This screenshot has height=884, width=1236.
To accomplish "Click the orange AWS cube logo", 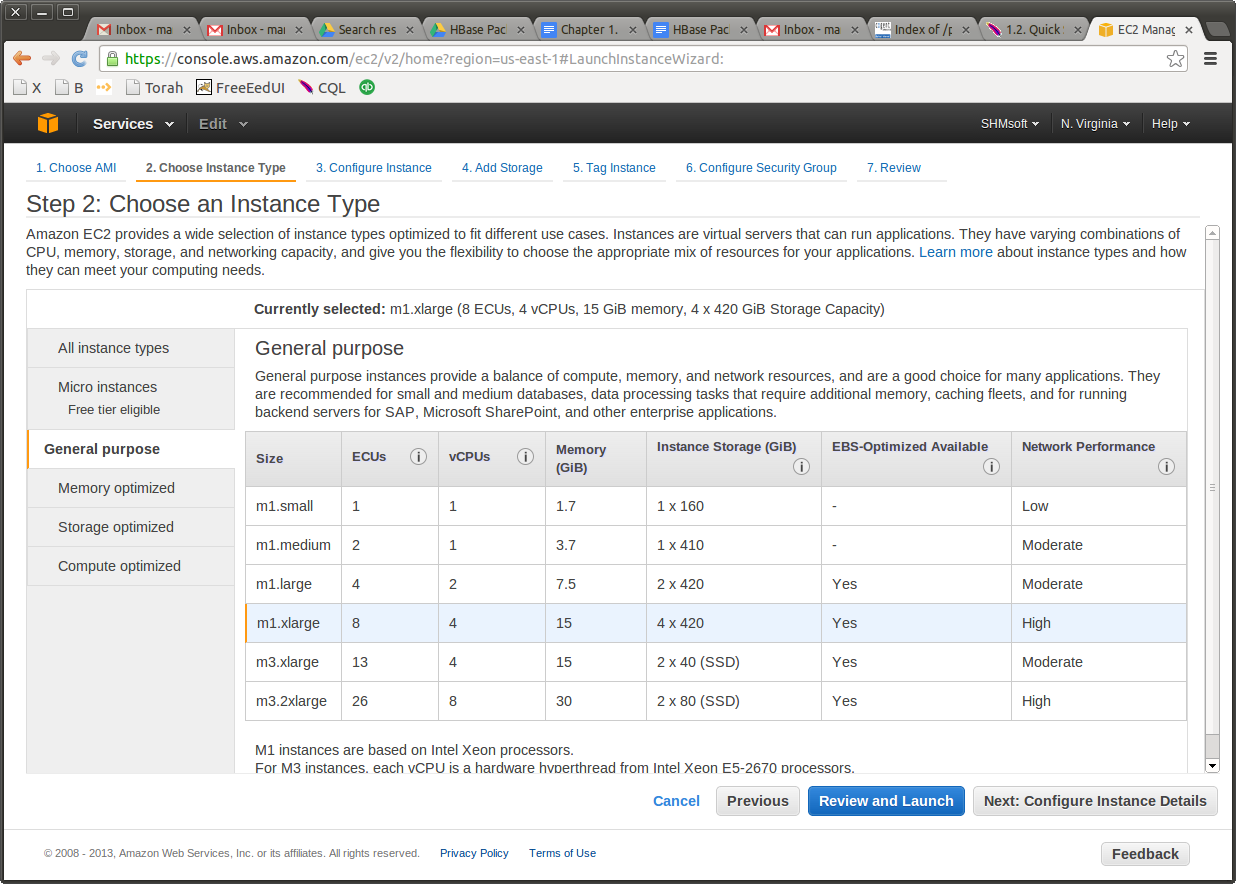I will [x=48, y=124].
